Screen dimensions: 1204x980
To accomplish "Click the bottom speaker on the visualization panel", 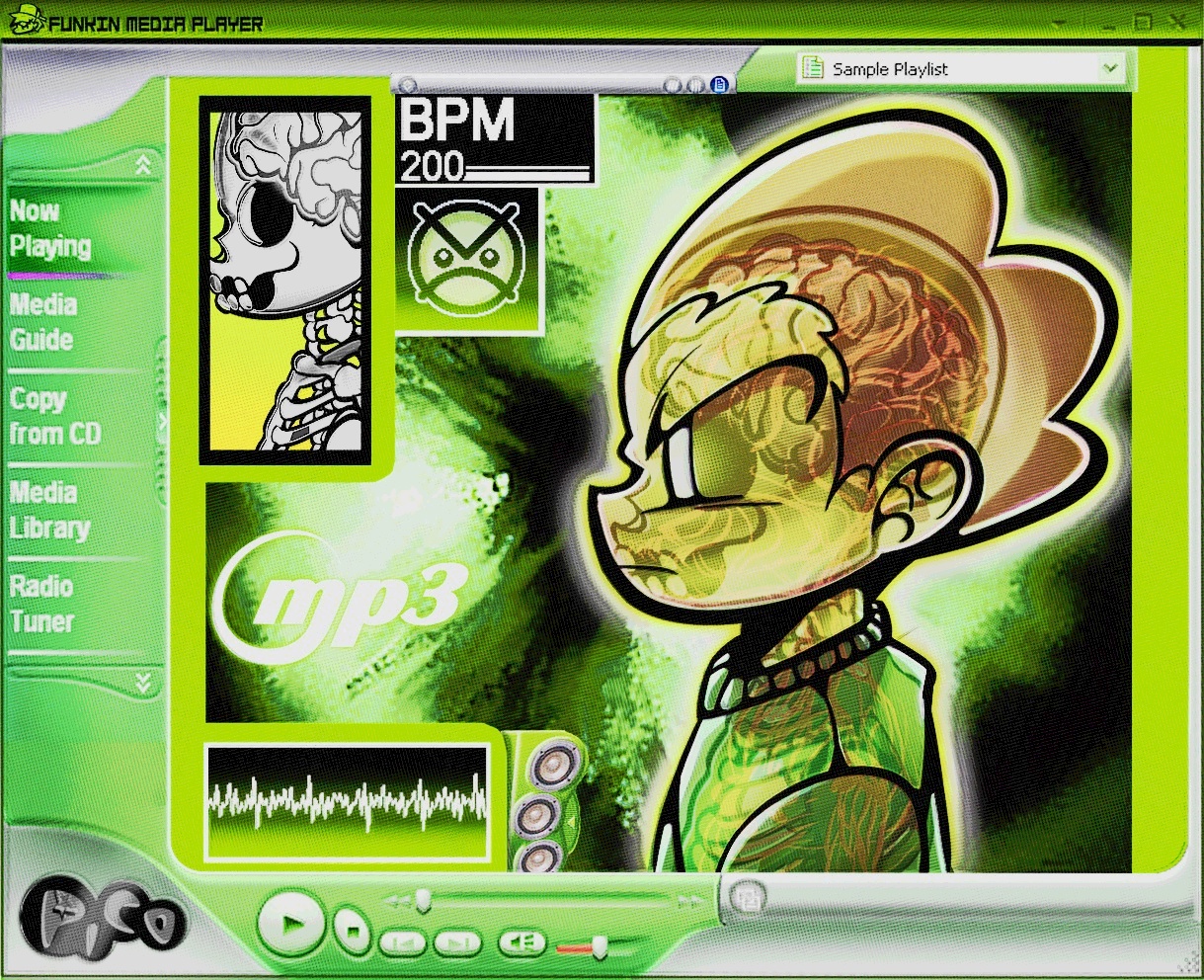I will (x=539, y=858).
